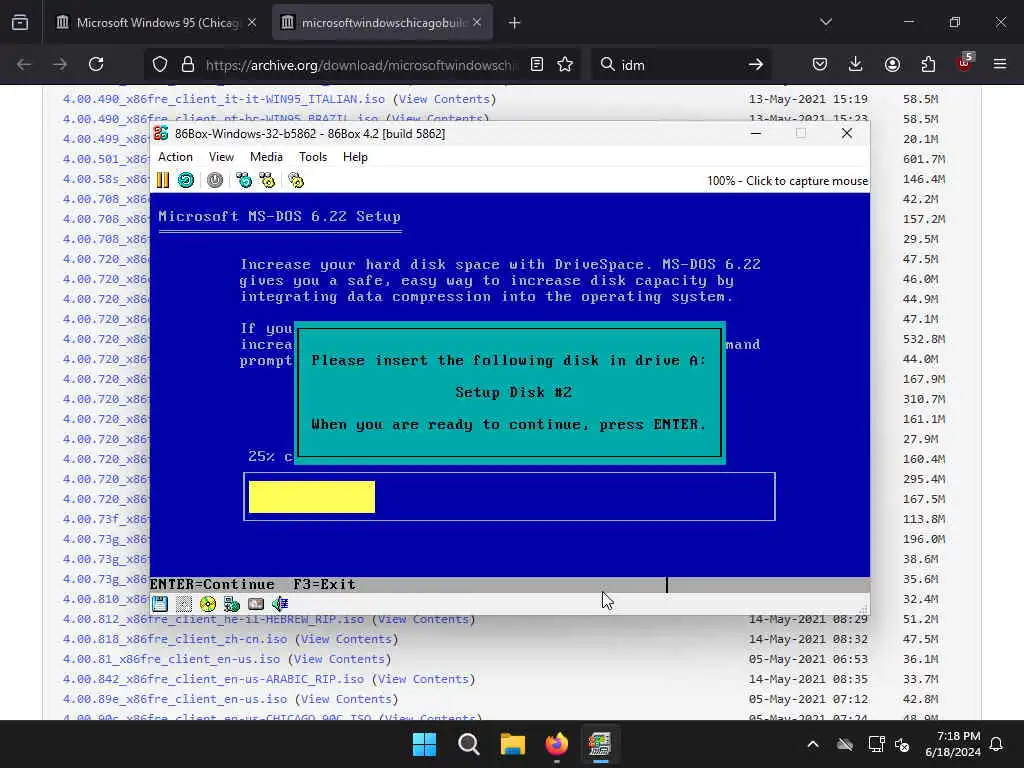Click the archive.org URL address field
1024x768 pixels.
pos(362,65)
